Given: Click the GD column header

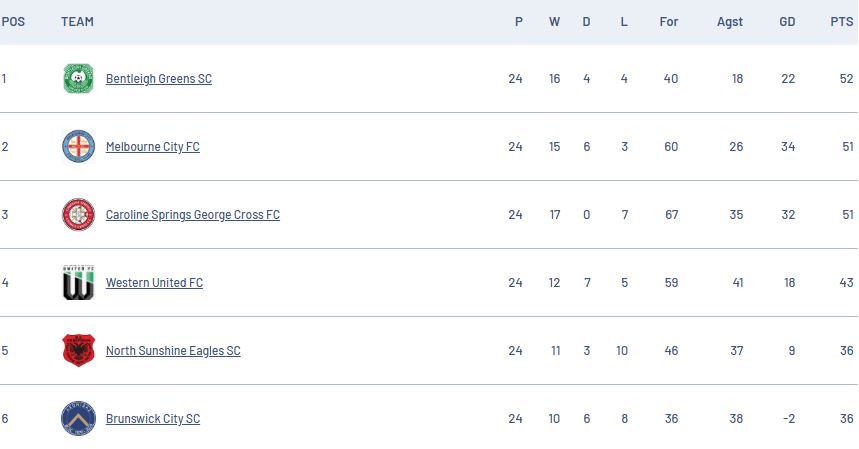Looking at the screenshot, I should pos(787,22).
